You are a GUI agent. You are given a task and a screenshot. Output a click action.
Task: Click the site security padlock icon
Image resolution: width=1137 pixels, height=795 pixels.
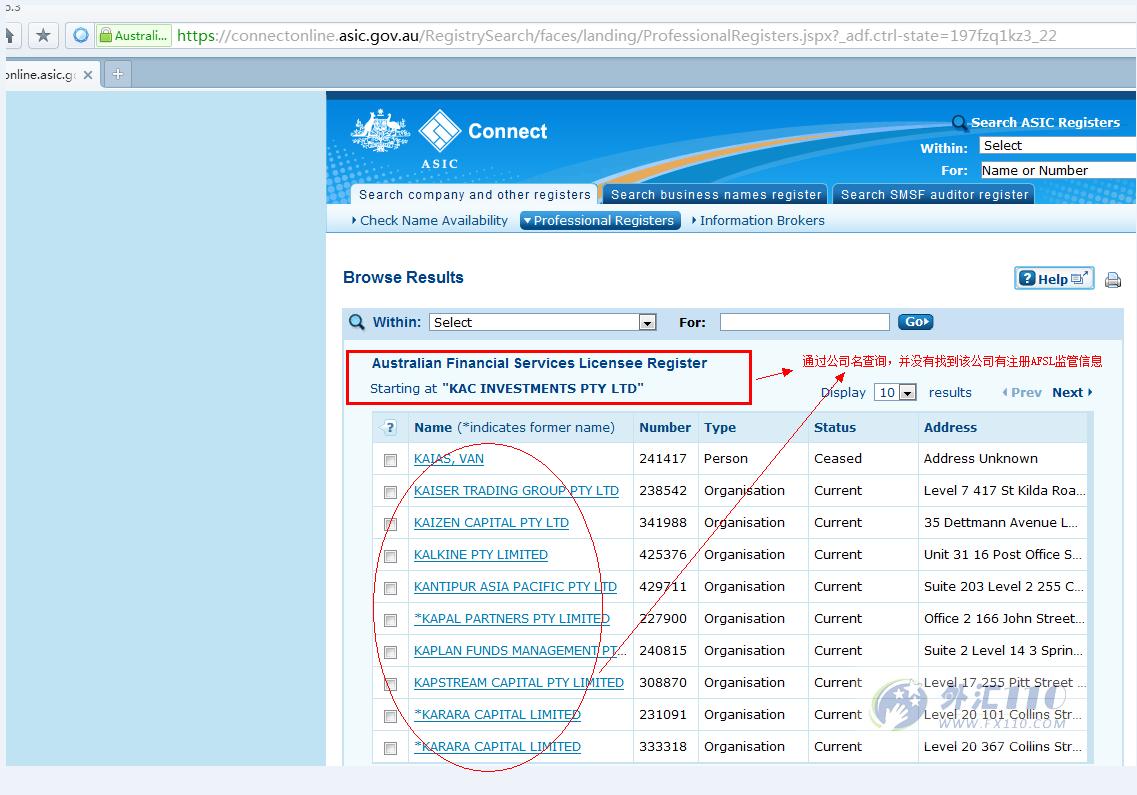coord(106,35)
